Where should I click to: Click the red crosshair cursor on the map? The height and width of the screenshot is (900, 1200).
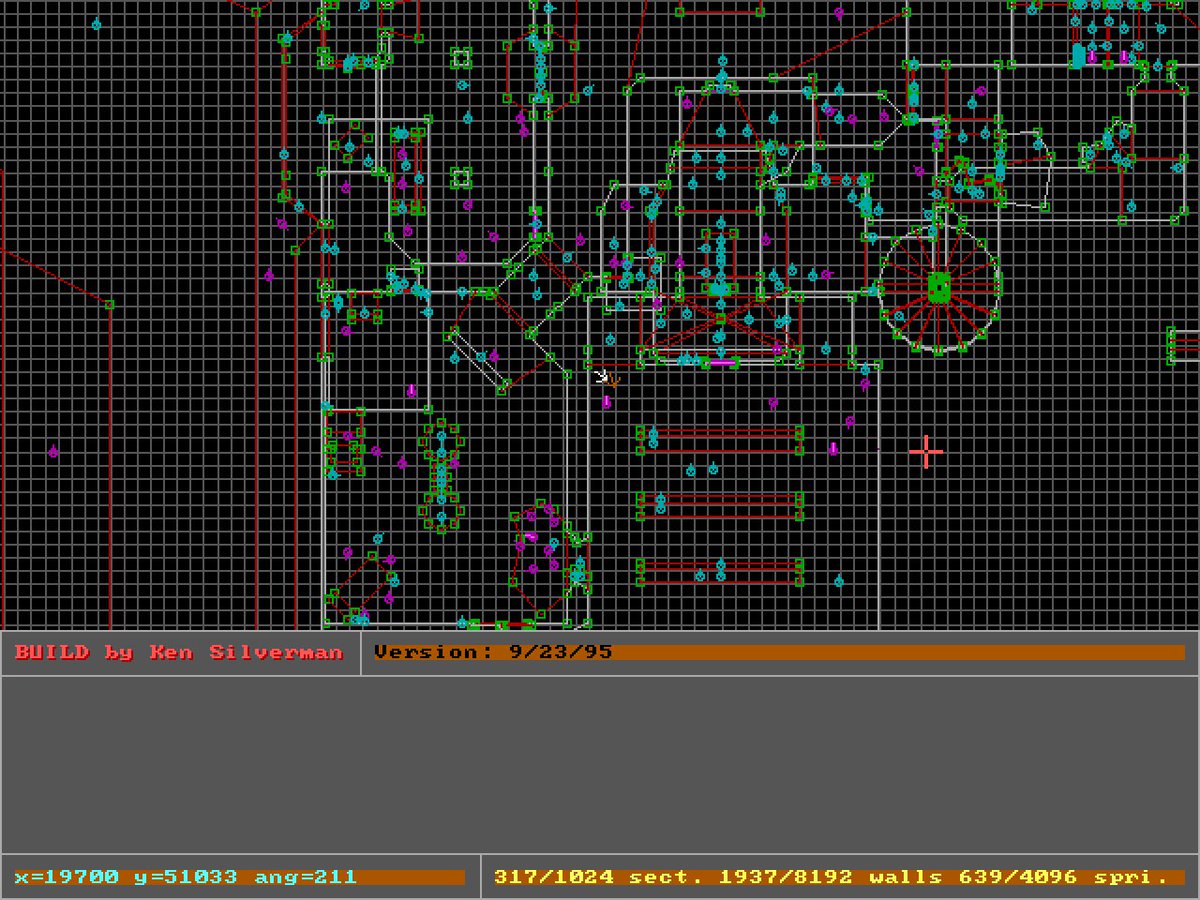tap(926, 452)
